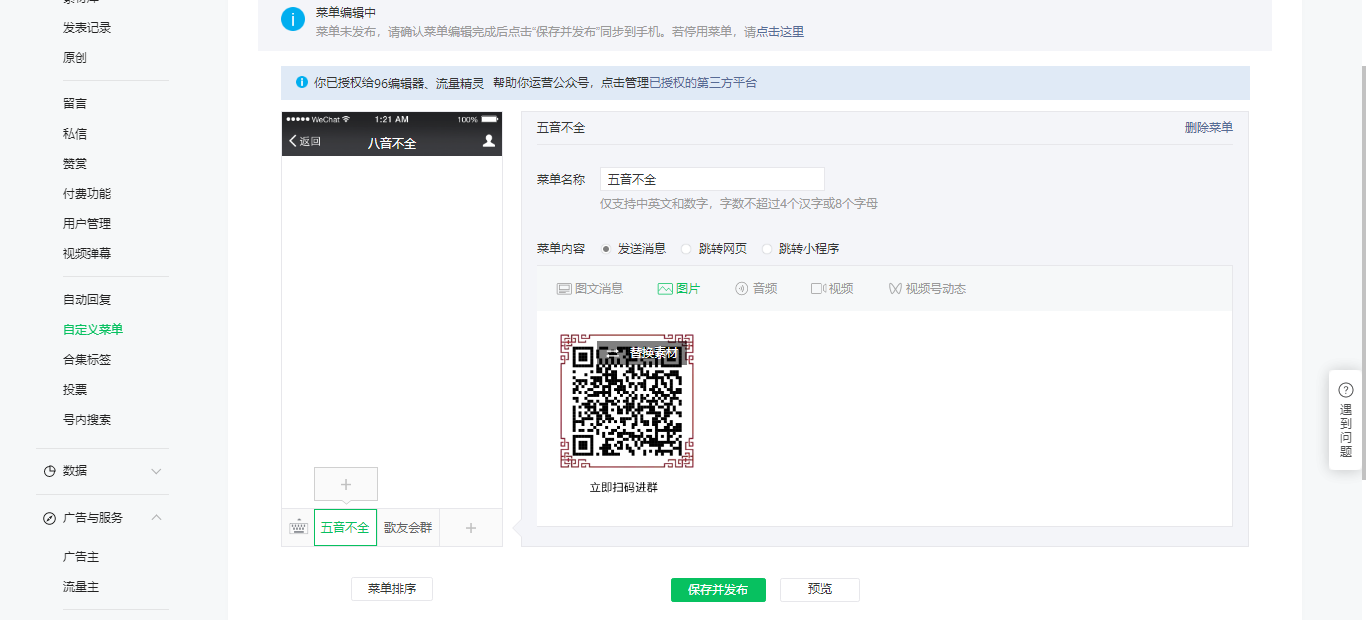Open 私信 in sidebar
Viewport: 1366px width, 620px height.
[x=75, y=134]
